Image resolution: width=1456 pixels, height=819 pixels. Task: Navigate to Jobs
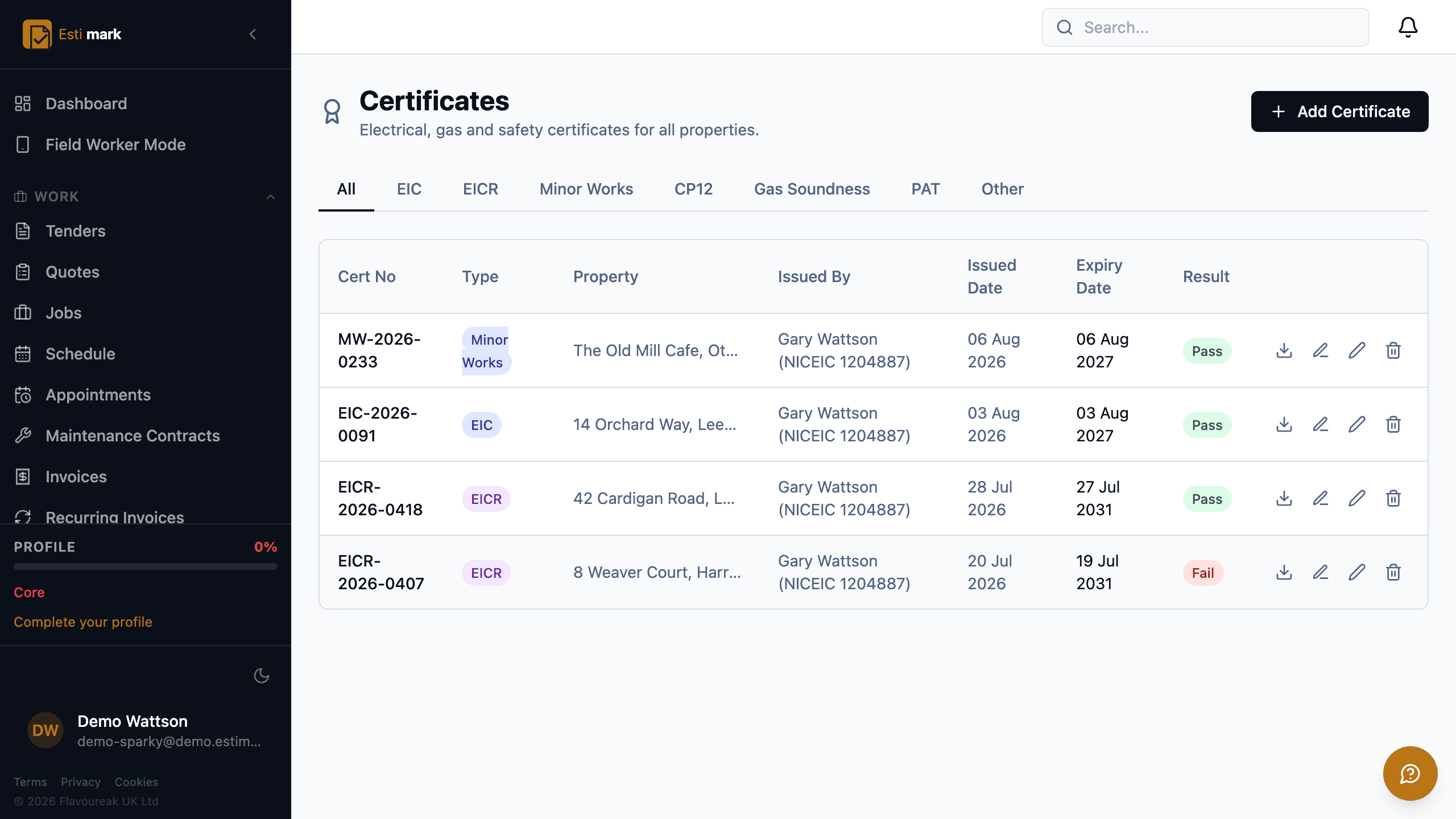pos(146,313)
